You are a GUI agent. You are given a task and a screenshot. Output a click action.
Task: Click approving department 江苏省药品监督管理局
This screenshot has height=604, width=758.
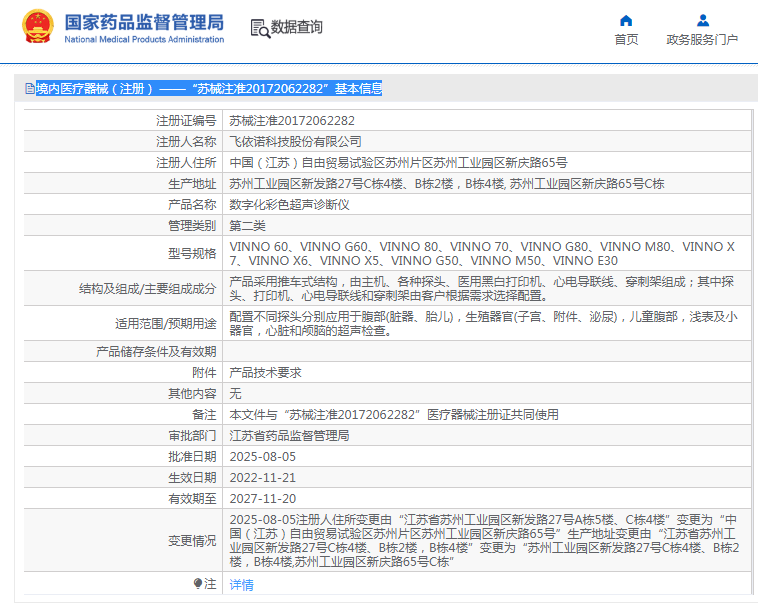point(289,436)
